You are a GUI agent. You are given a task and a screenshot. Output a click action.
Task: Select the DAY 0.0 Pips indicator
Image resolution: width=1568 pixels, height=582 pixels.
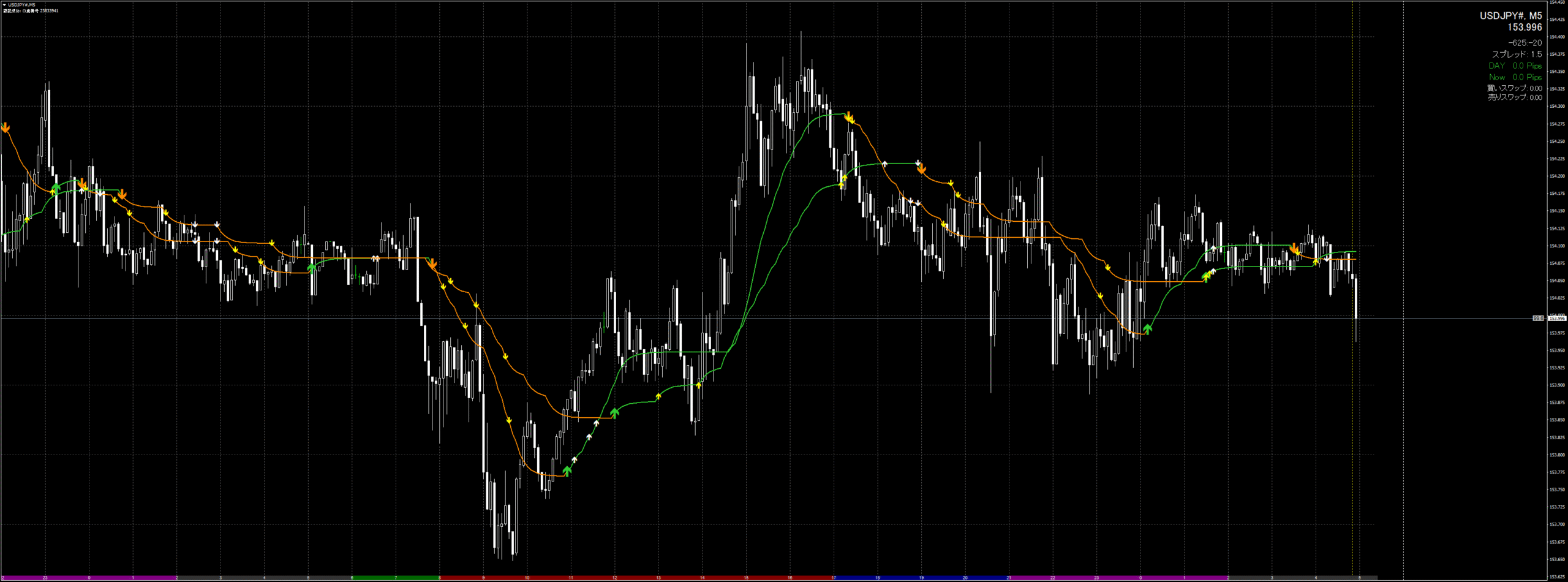click(x=1515, y=66)
